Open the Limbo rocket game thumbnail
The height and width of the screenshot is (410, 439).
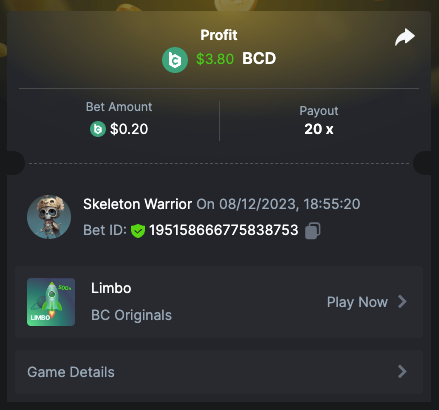51,302
